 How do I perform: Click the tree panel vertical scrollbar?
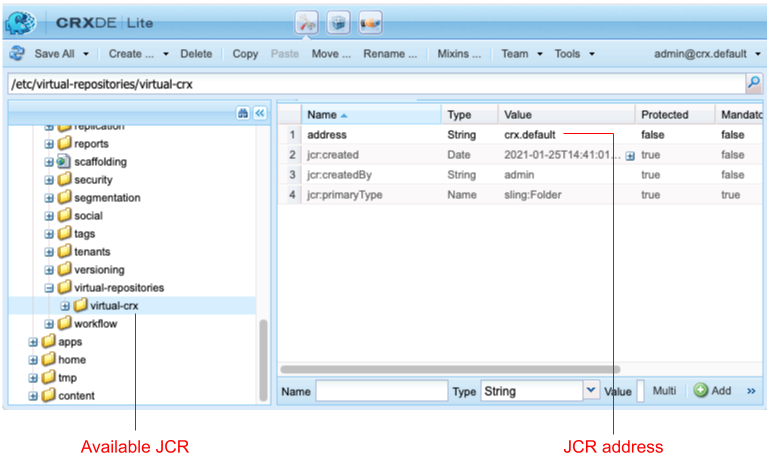264,360
